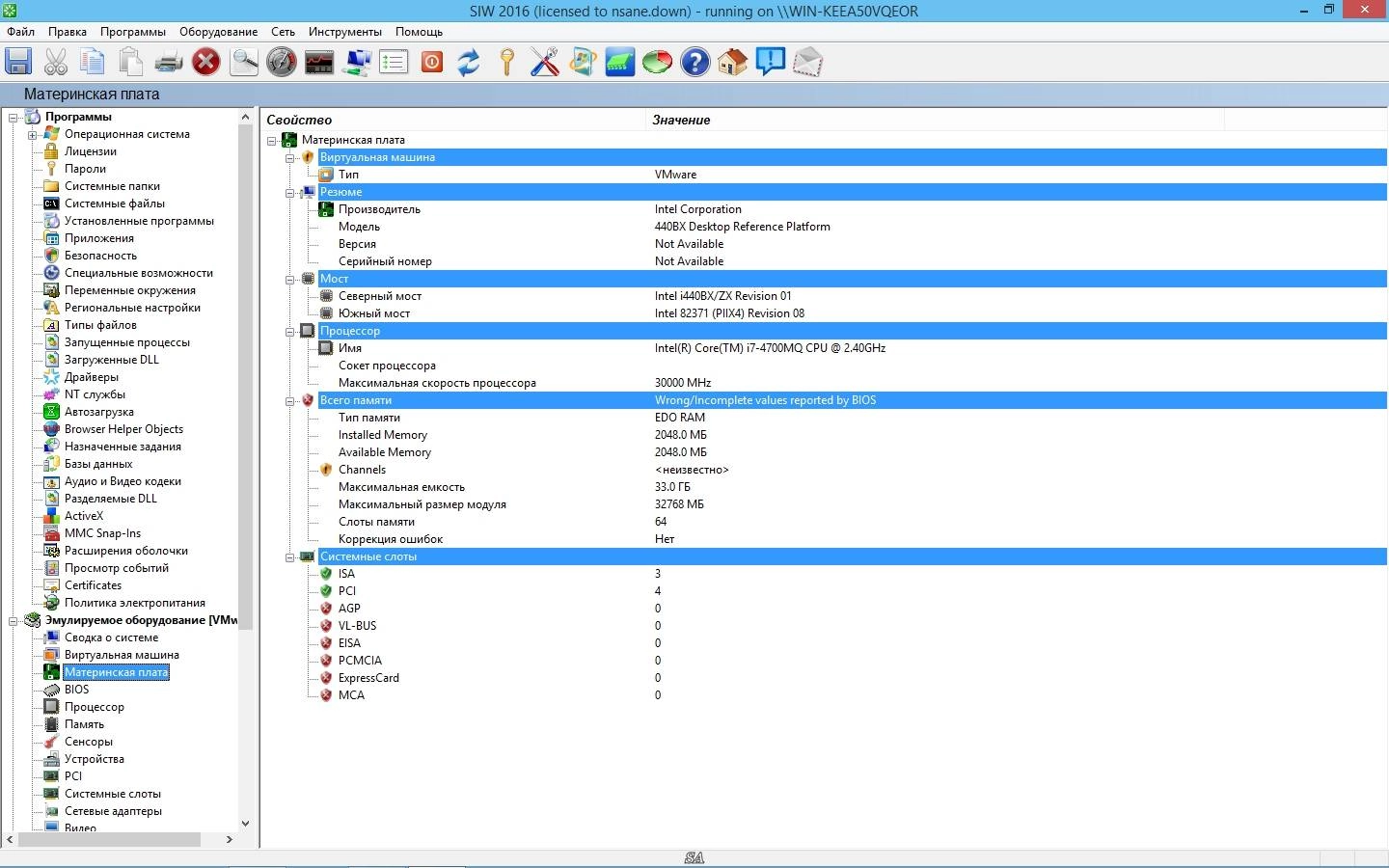Open the performance graph monitor icon
The width and height of the screenshot is (1389, 868).
pyautogui.click(x=318, y=62)
